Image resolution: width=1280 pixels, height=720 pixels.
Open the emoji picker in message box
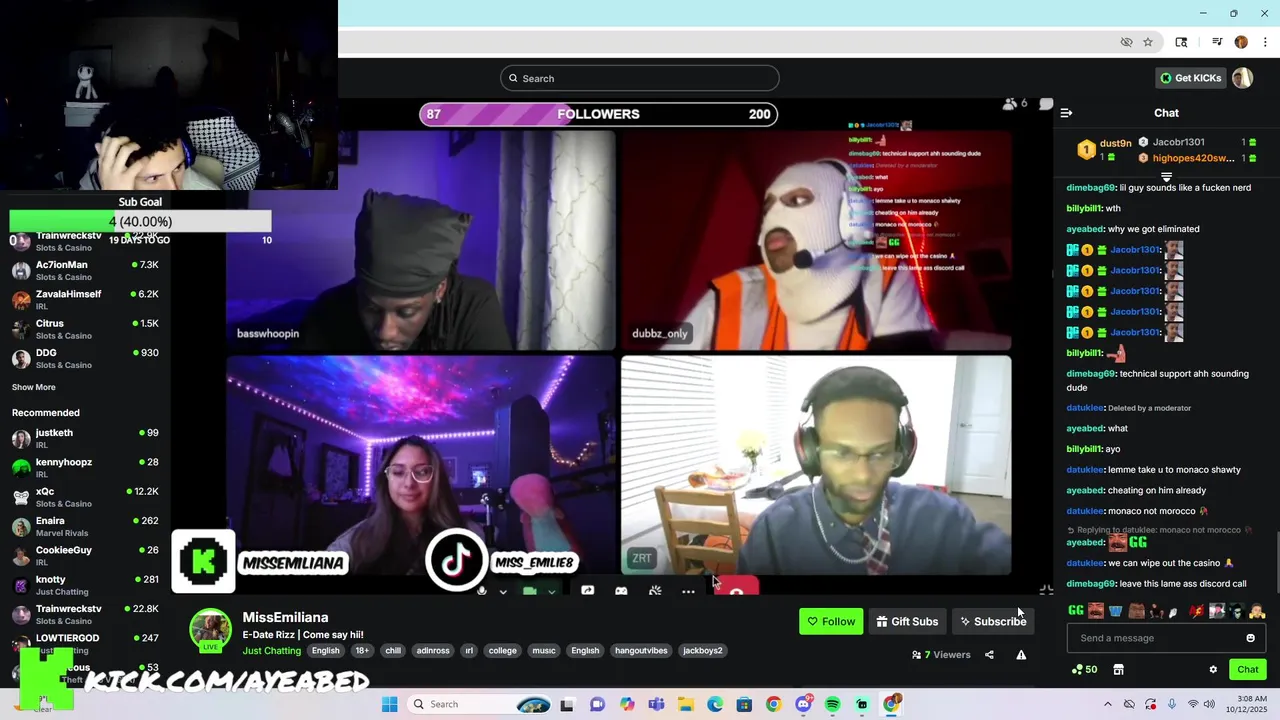click(1250, 638)
